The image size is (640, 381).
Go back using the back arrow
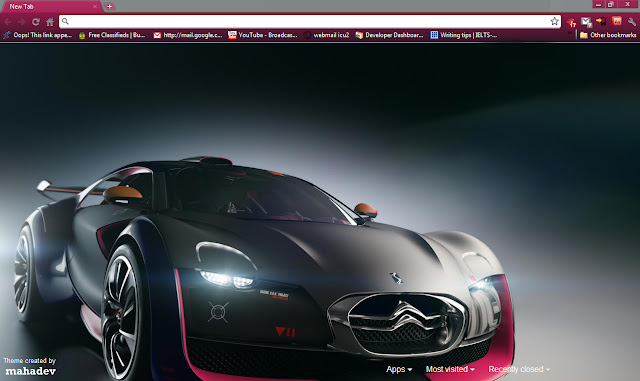pyautogui.click(x=8, y=22)
